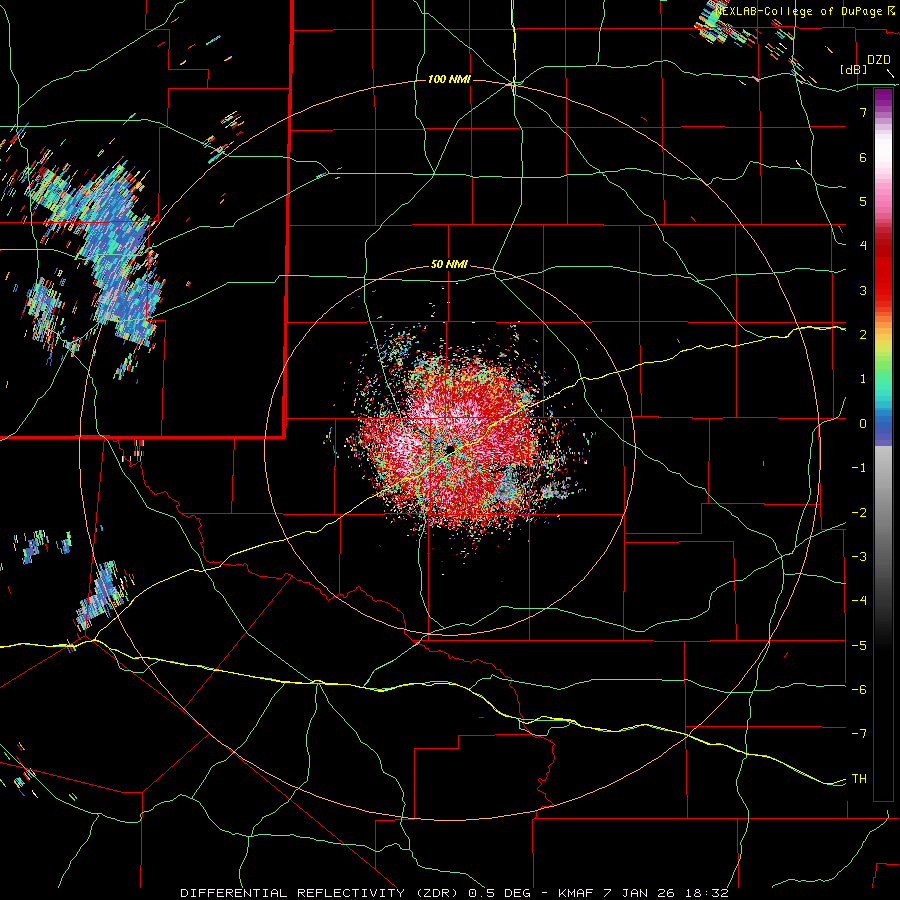The height and width of the screenshot is (900, 900).
Task: Click the "DZD" product label above the scale
Action: tap(879, 60)
